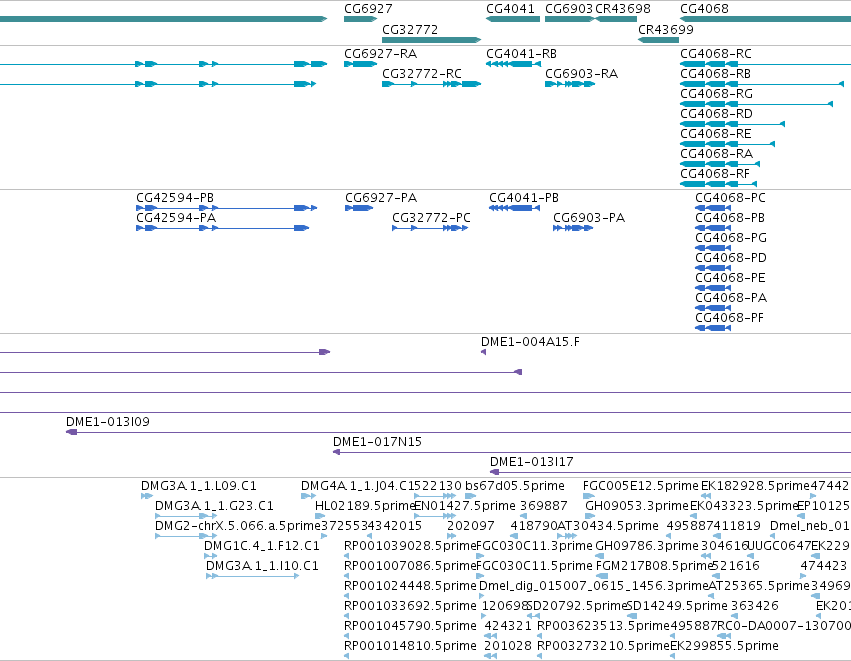Click transcript CG4068-RE
This screenshot has width=851, height=661.
pyautogui.click(x=715, y=134)
